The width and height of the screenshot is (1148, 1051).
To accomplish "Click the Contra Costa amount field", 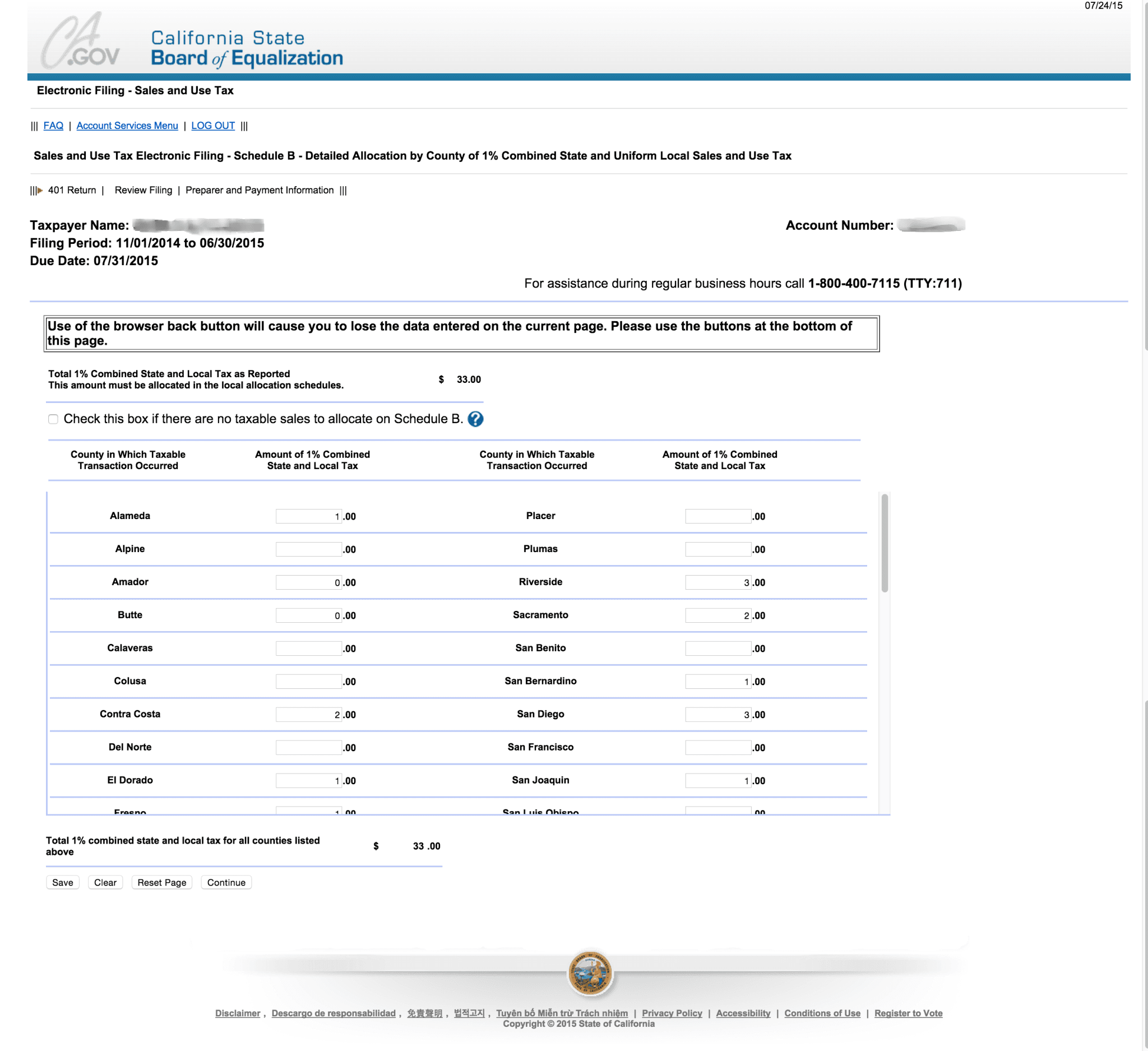I will pyautogui.click(x=309, y=715).
